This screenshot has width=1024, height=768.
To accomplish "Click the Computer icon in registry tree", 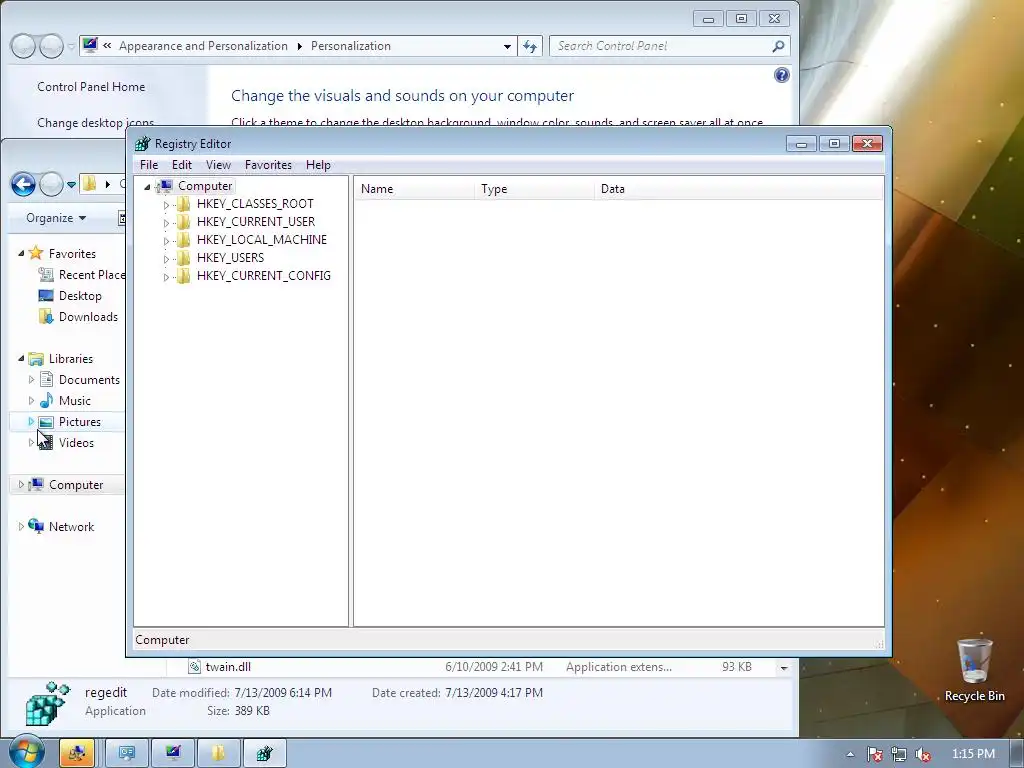I will click(x=165, y=186).
